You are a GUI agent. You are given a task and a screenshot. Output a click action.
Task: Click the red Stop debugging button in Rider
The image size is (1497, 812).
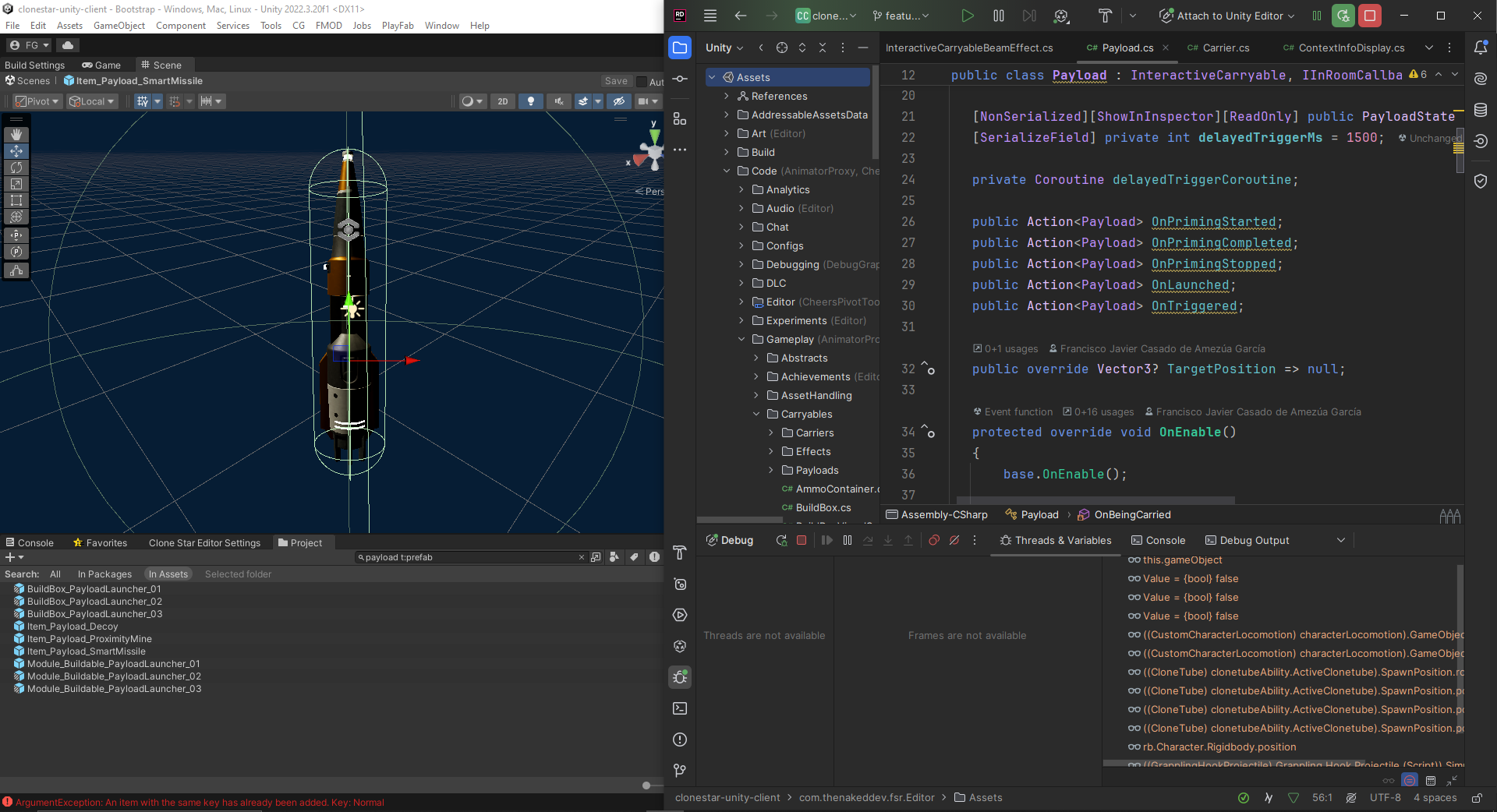coord(1369,16)
